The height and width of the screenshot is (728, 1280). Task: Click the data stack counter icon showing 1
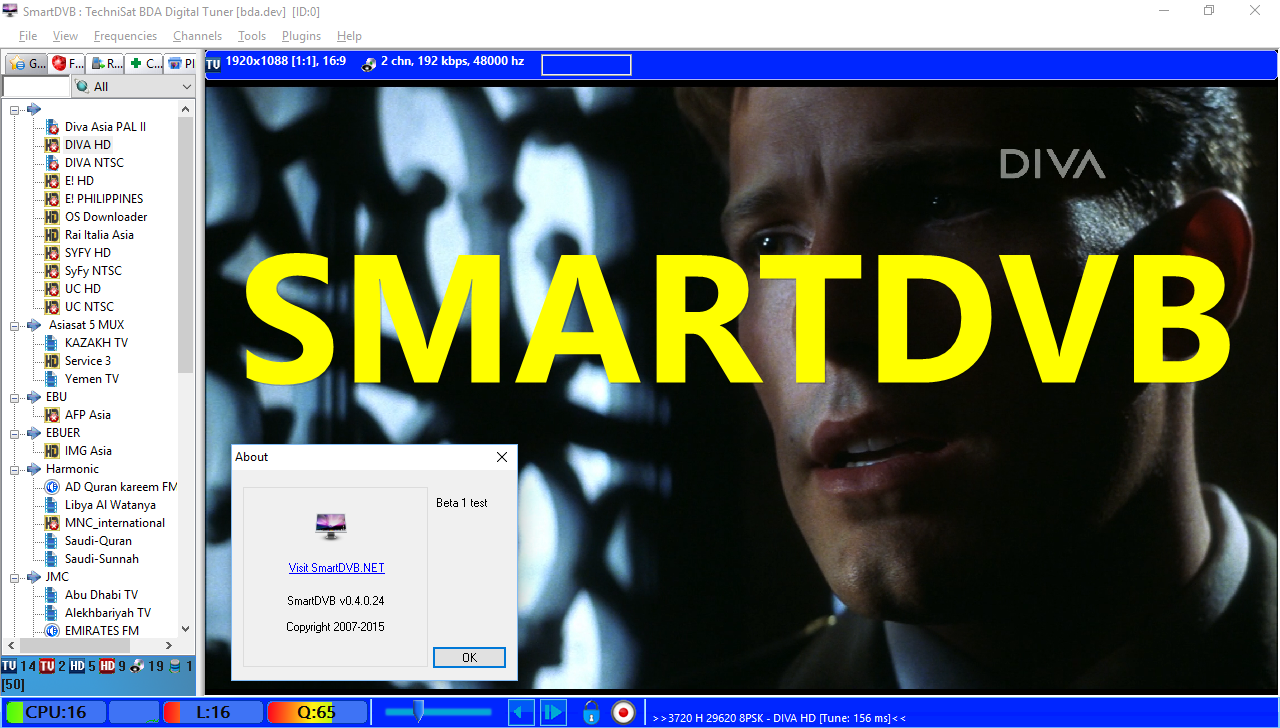[175, 666]
